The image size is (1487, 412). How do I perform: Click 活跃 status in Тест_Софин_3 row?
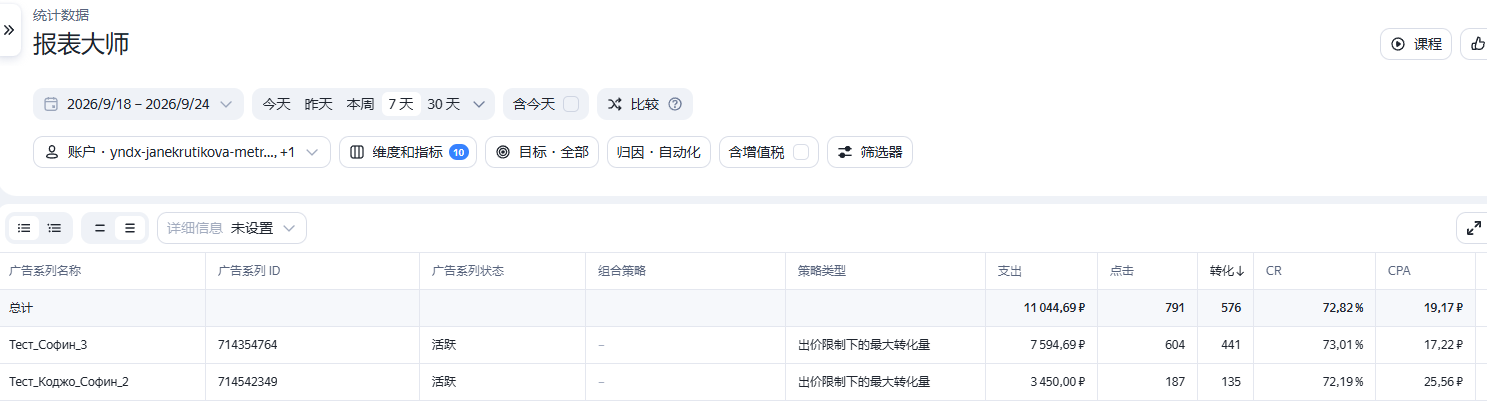coord(444,345)
